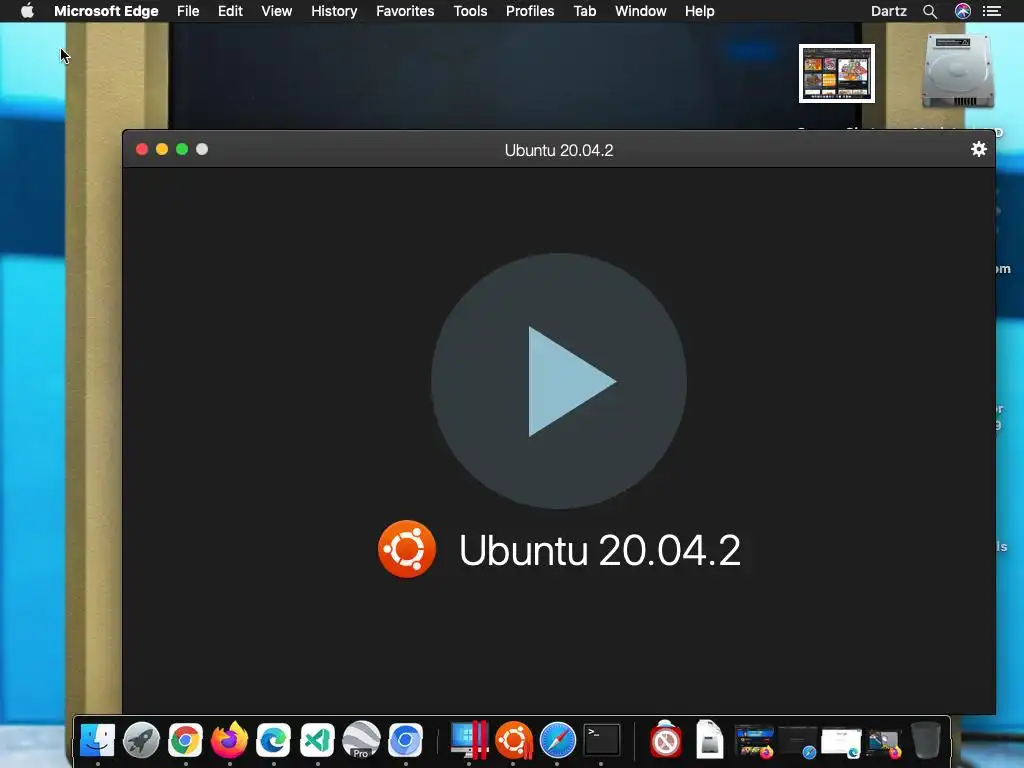1024x768 pixels.
Task: Open the View menu
Action: coord(276,11)
